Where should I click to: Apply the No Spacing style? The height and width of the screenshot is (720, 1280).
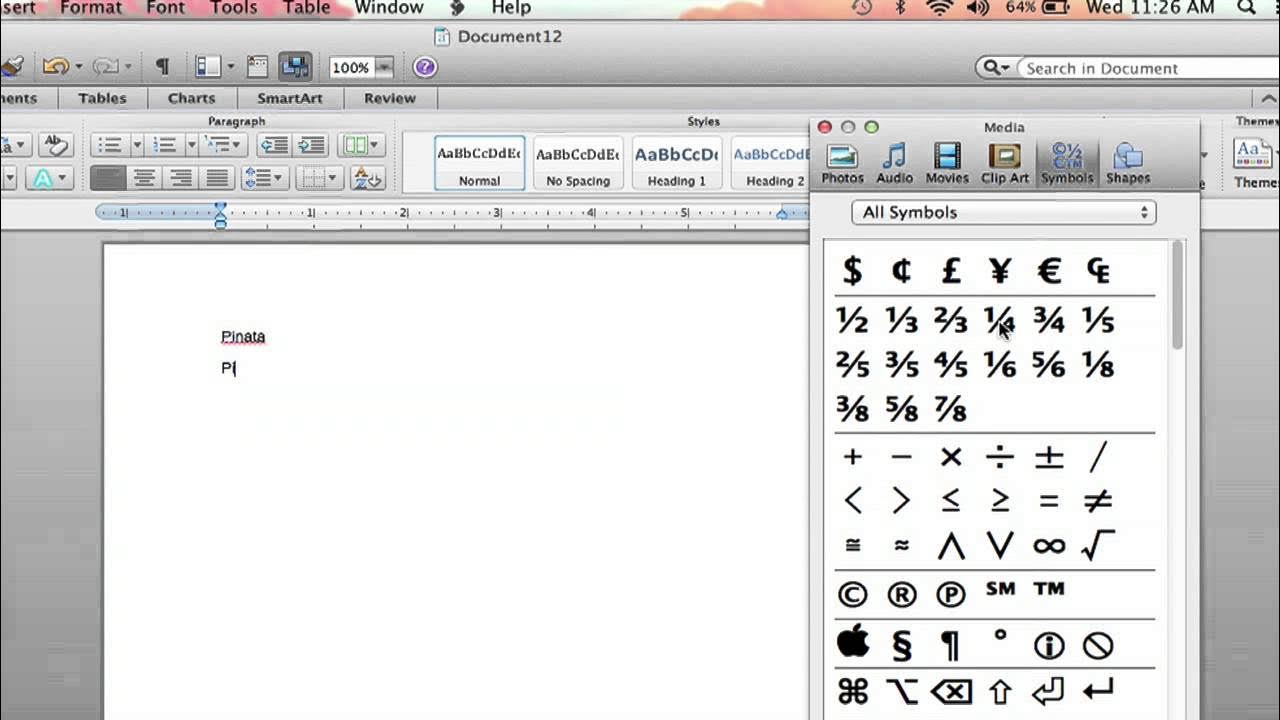pyautogui.click(x=578, y=163)
